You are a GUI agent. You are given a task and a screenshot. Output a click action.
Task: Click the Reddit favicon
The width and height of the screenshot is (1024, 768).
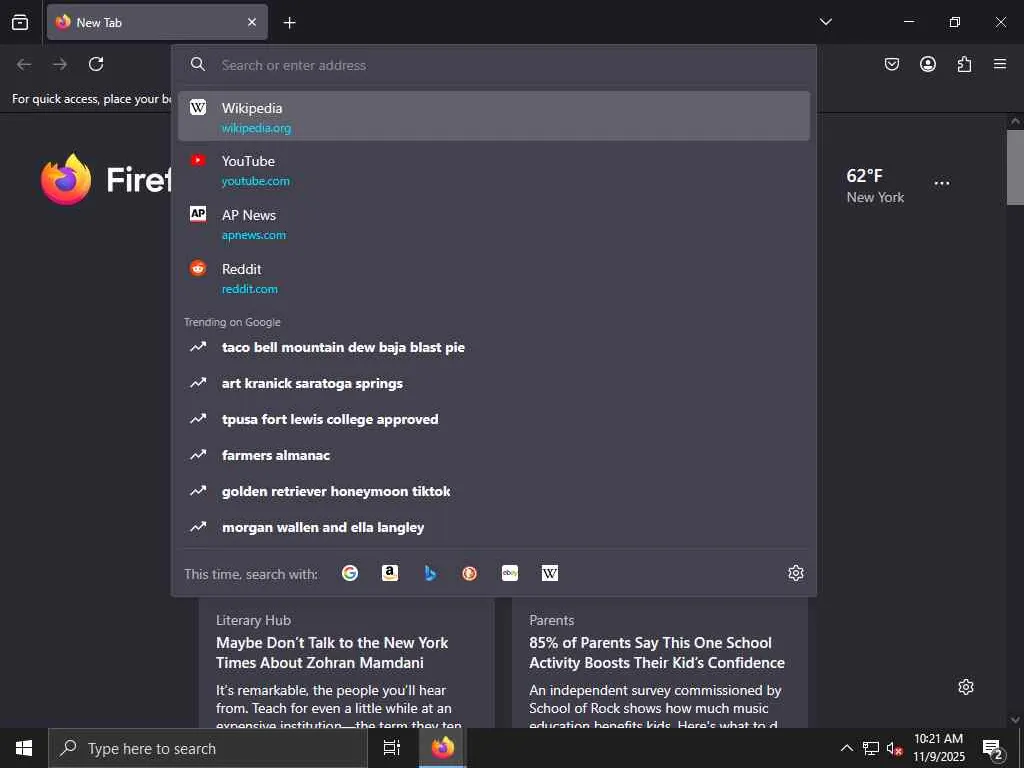tap(198, 268)
